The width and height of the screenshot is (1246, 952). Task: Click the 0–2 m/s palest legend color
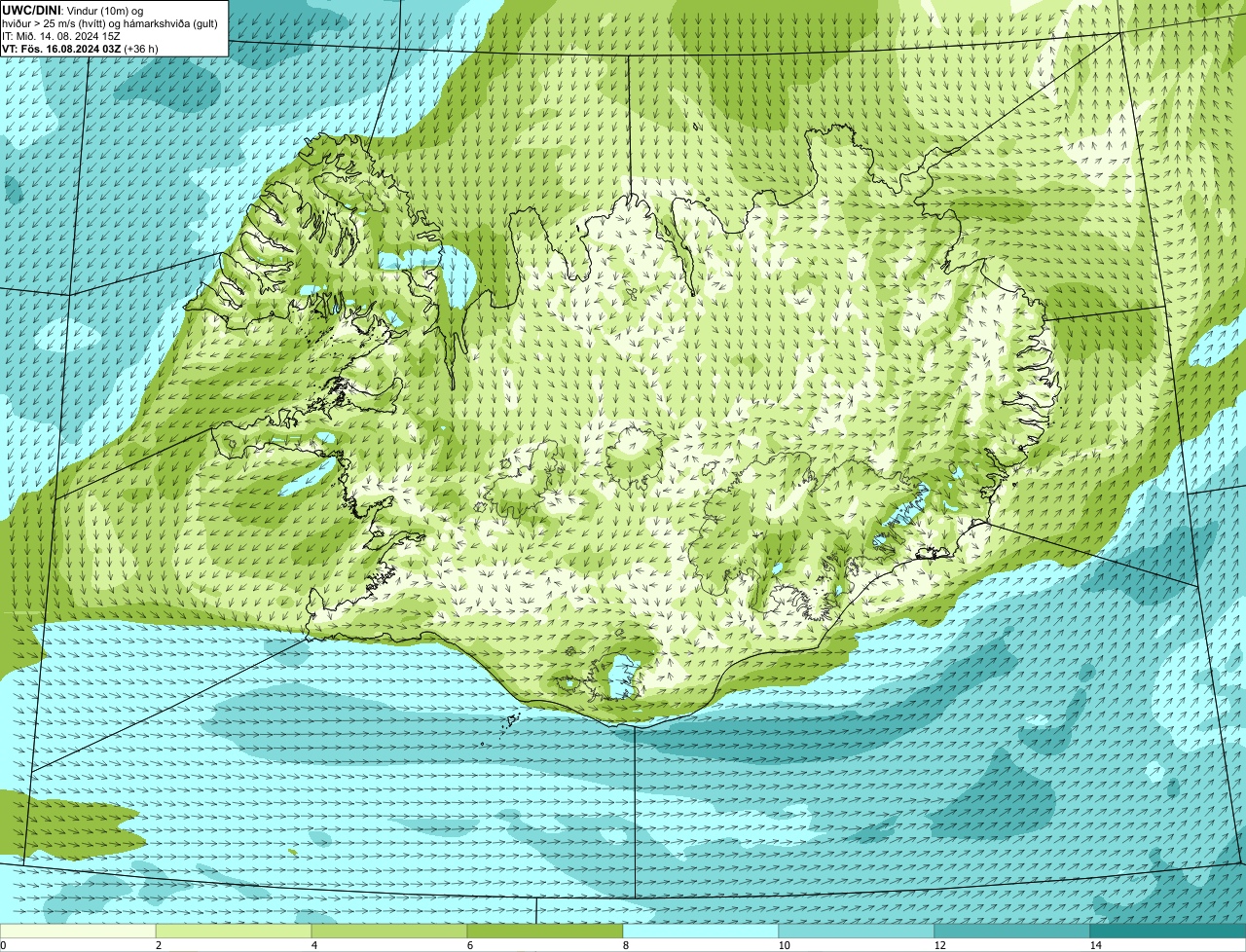78,931
